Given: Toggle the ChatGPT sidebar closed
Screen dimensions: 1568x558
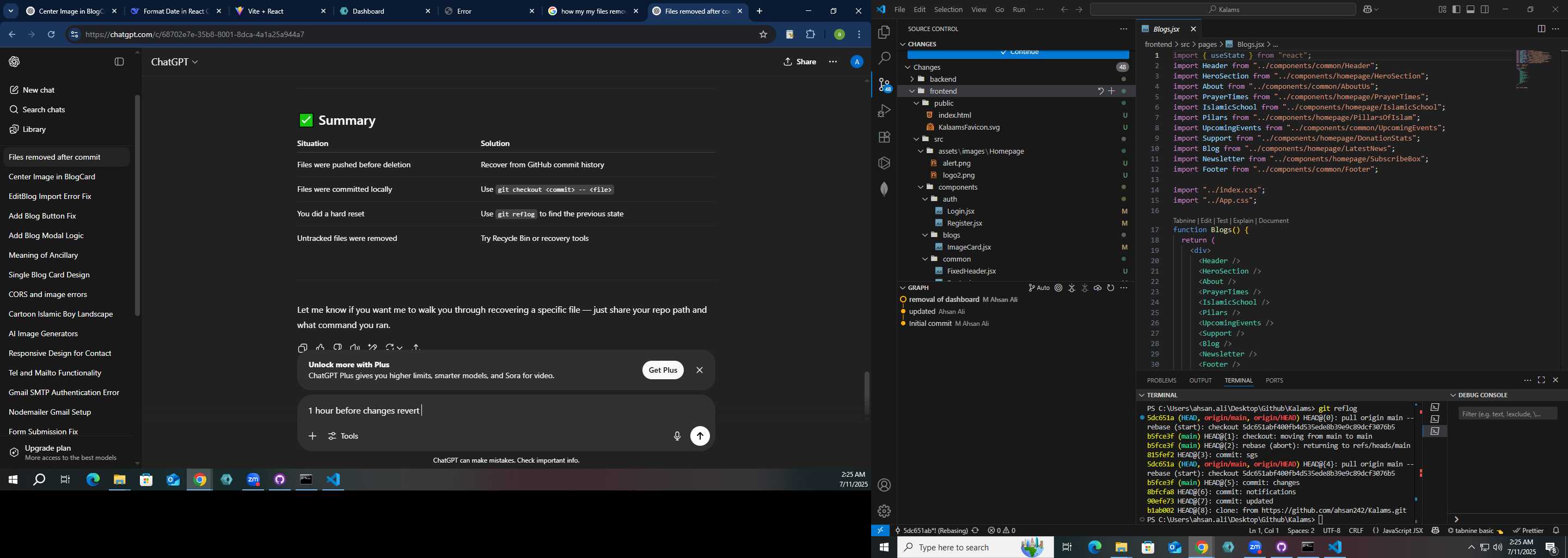Looking at the screenshot, I should 119,62.
